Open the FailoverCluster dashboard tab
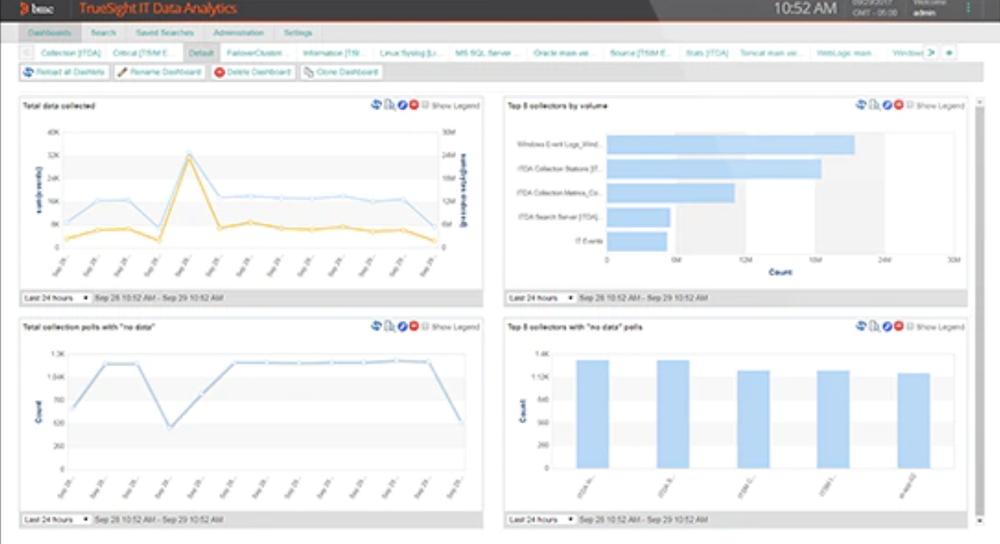Image resolution: width=1000 pixels, height=544 pixels. (256, 53)
